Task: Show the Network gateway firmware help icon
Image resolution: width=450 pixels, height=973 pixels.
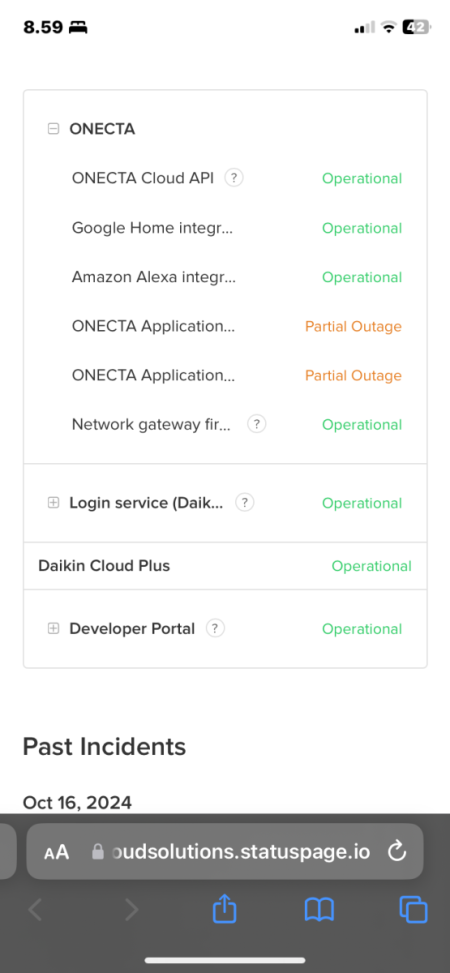Action: click(x=257, y=424)
